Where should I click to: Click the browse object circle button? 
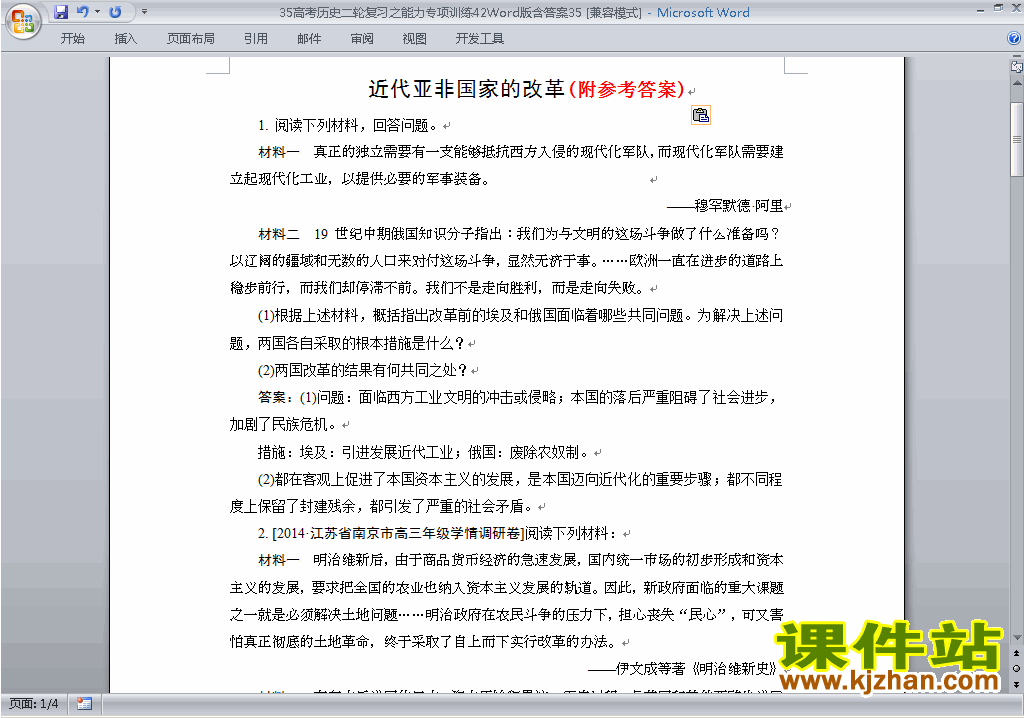[x=1016, y=668]
